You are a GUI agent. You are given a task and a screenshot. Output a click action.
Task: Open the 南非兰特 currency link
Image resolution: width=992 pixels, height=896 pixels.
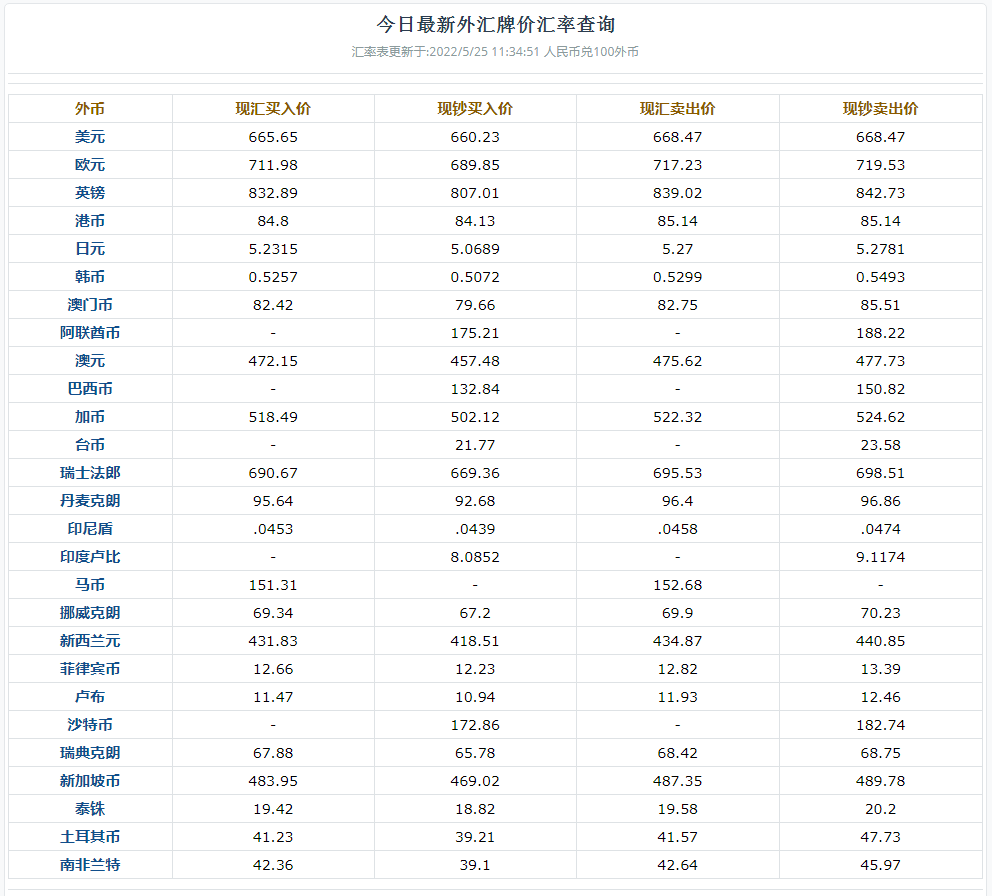pos(90,864)
